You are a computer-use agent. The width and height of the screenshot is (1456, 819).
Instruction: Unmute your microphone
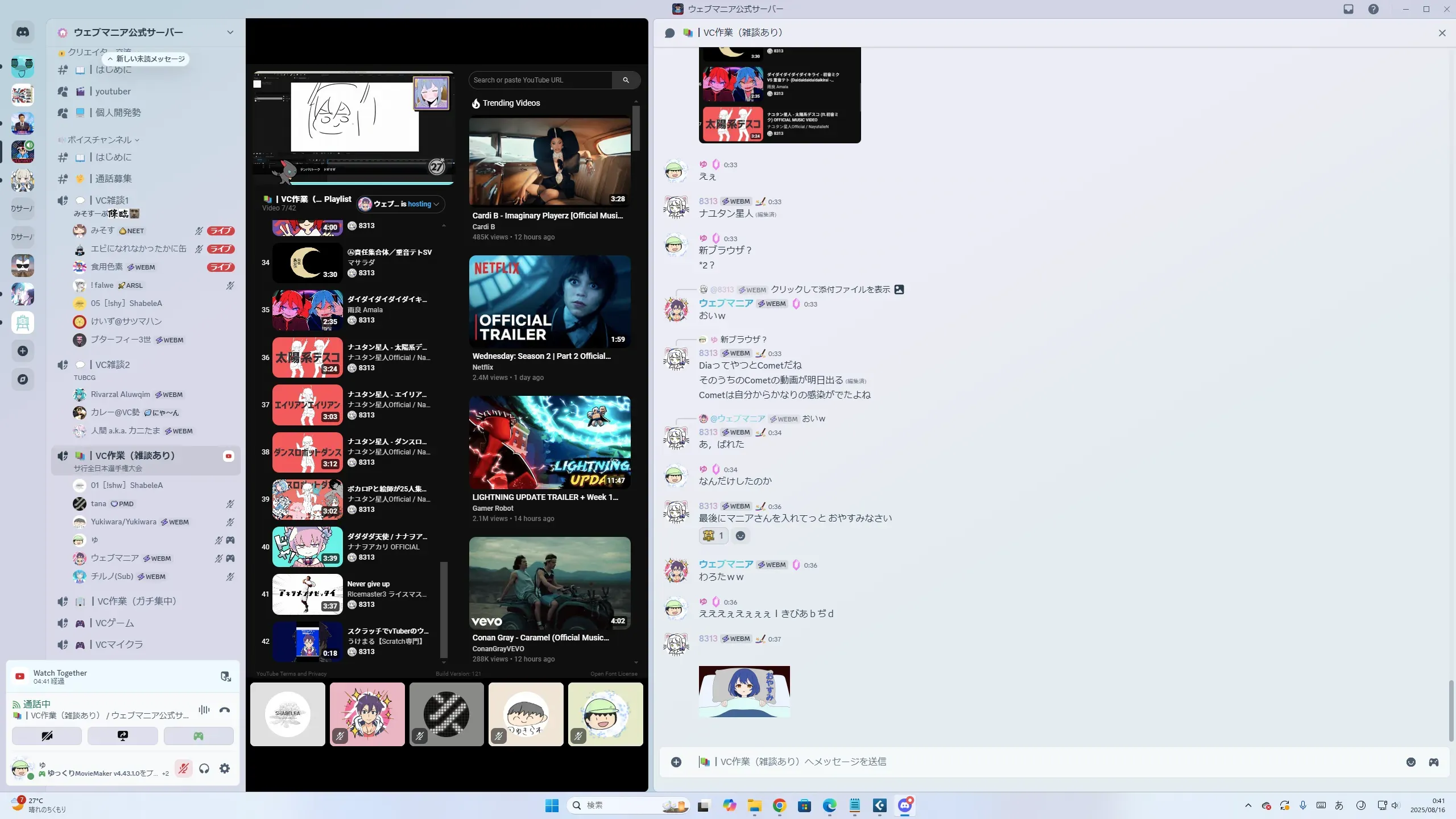coord(183,768)
